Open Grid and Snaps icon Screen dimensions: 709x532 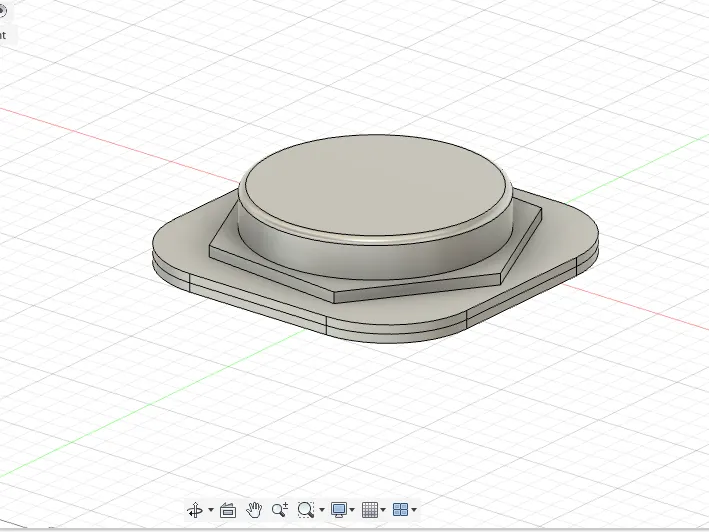click(x=370, y=510)
